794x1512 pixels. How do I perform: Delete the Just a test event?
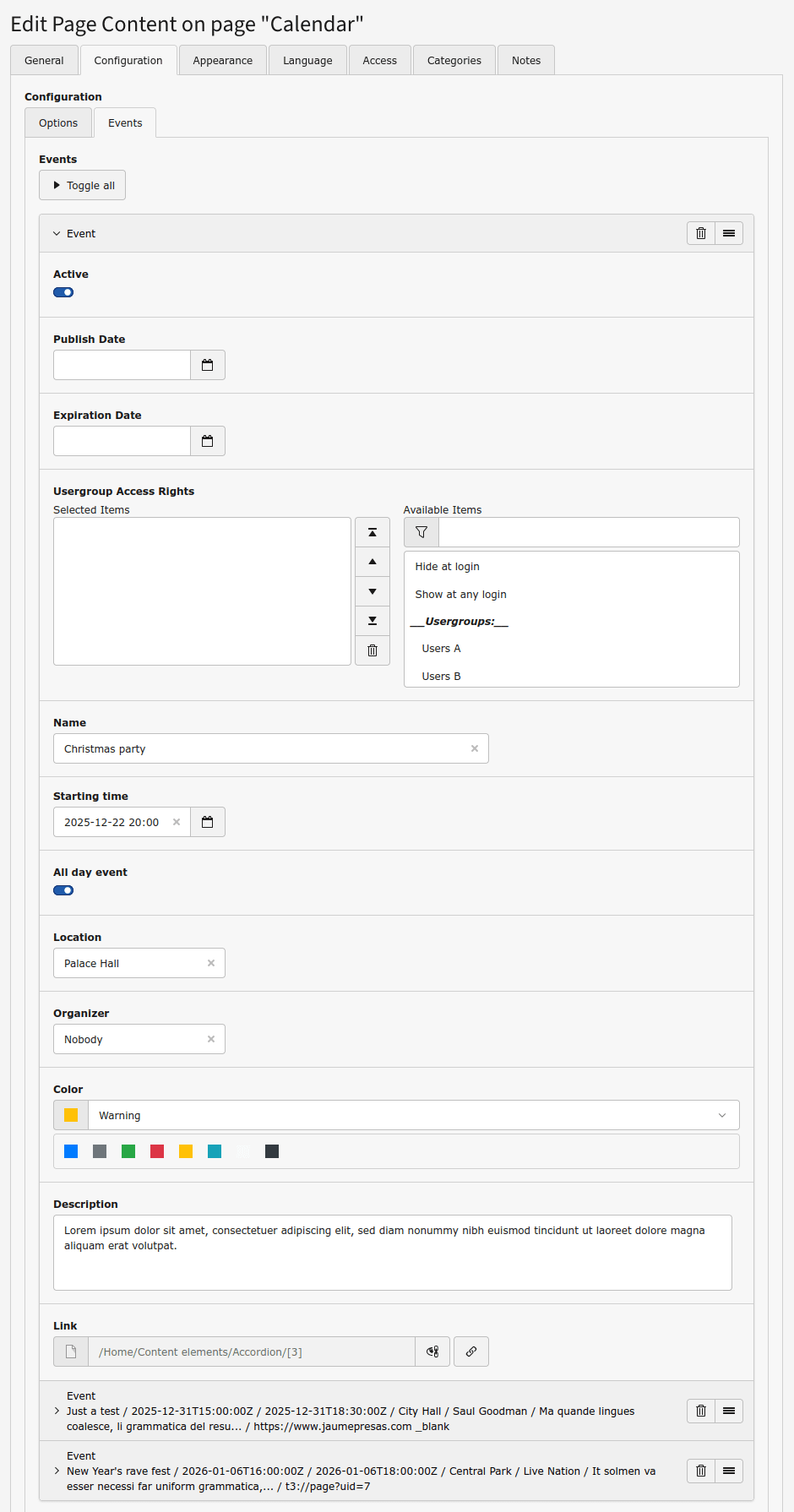[x=701, y=1411]
